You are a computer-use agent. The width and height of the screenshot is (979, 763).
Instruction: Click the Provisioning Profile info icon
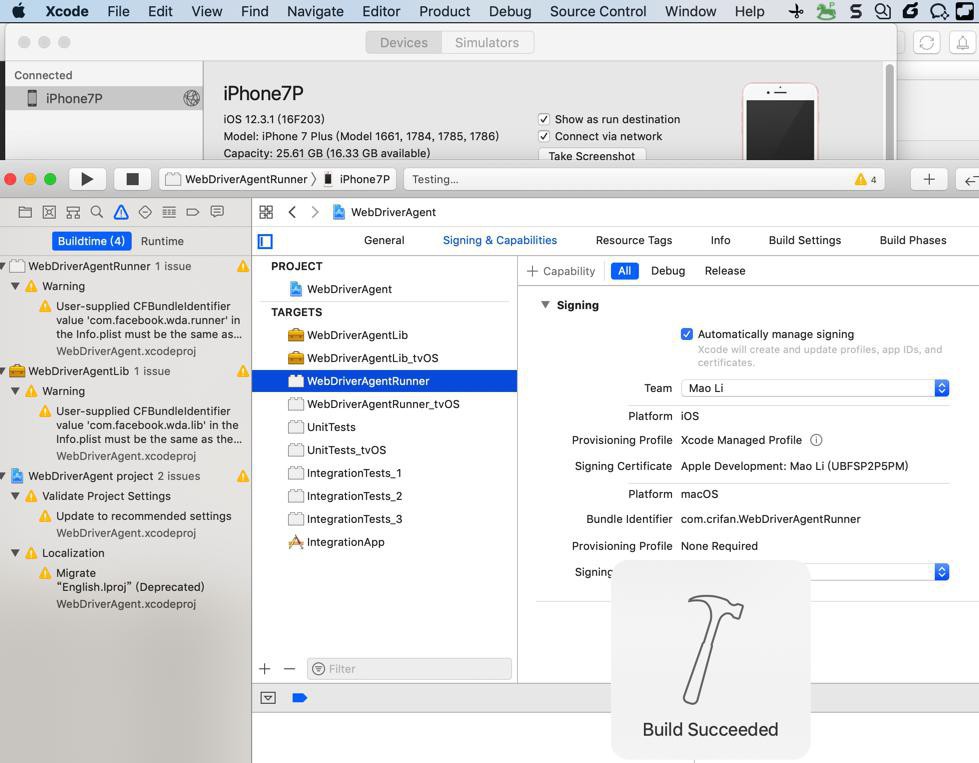pyautogui.click(x=816, y=440)
